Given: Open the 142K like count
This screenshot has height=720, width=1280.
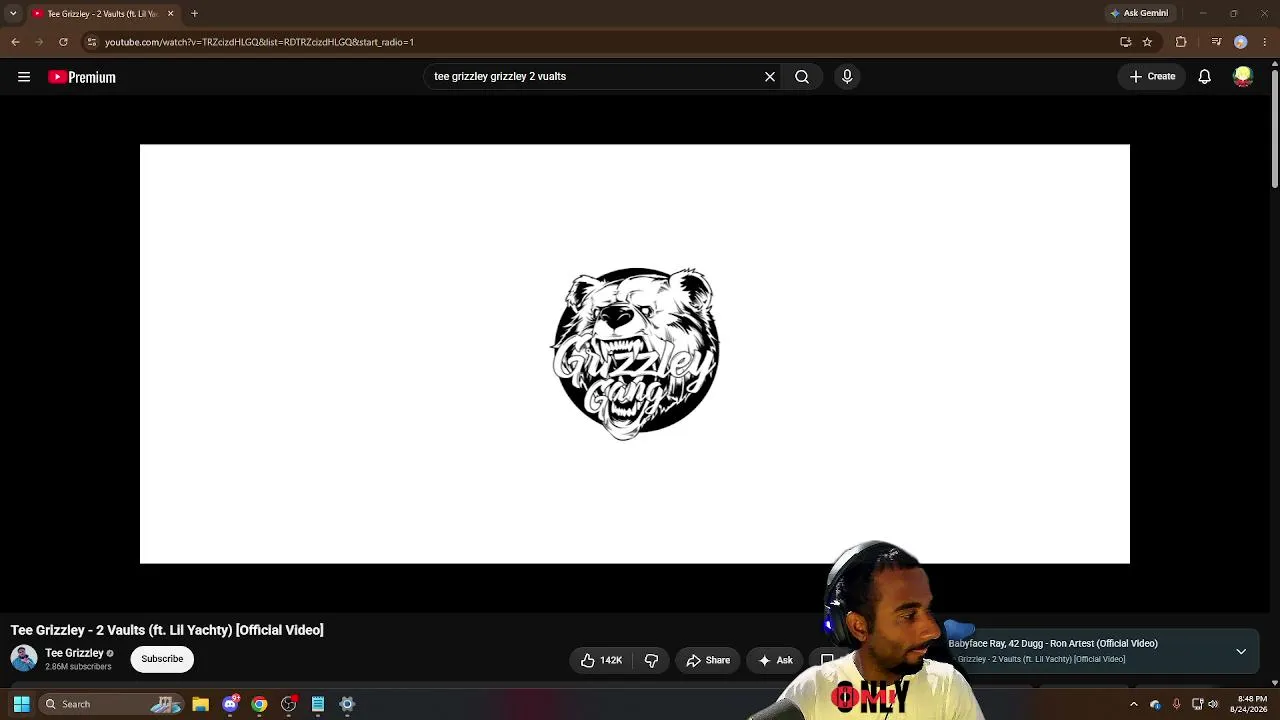Looking at the screenshot, I should pos(611,660).
